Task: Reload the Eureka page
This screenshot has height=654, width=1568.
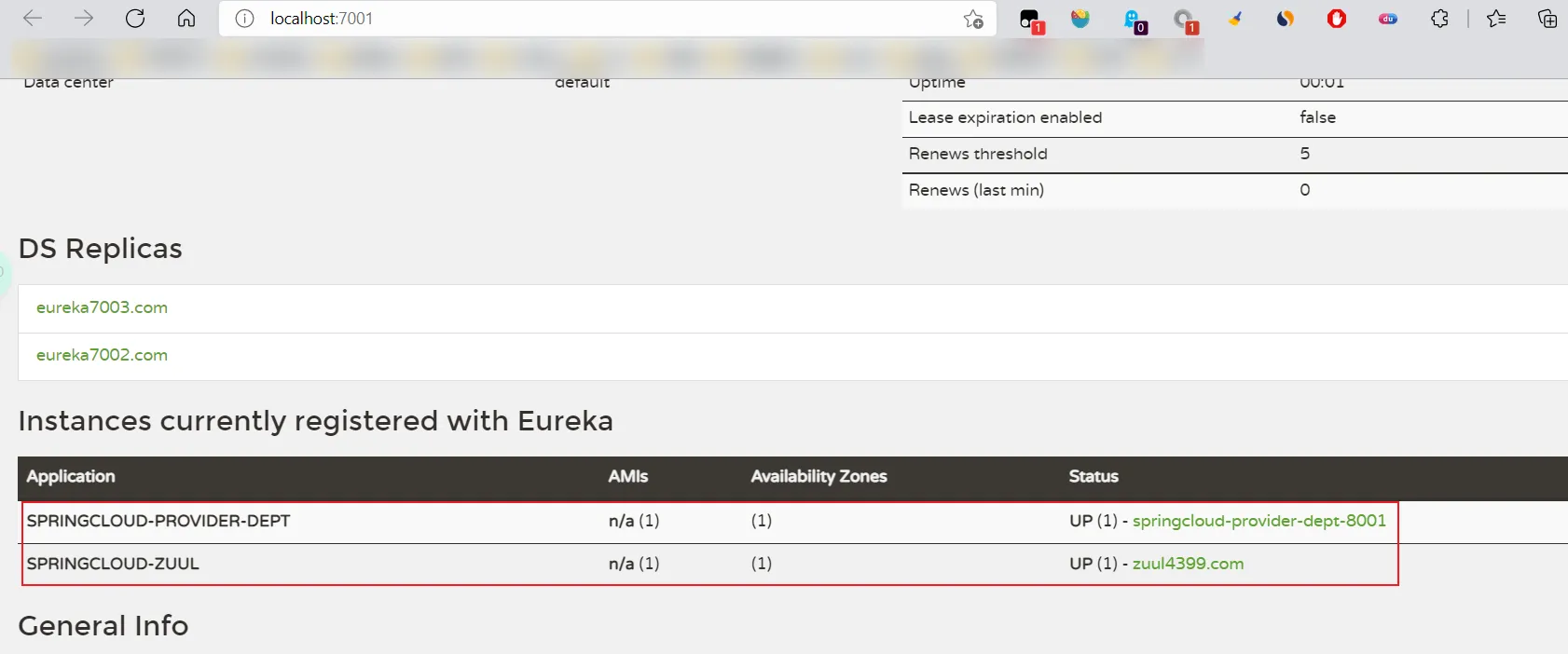Action: pyautogui.click(x=135, y=19)
